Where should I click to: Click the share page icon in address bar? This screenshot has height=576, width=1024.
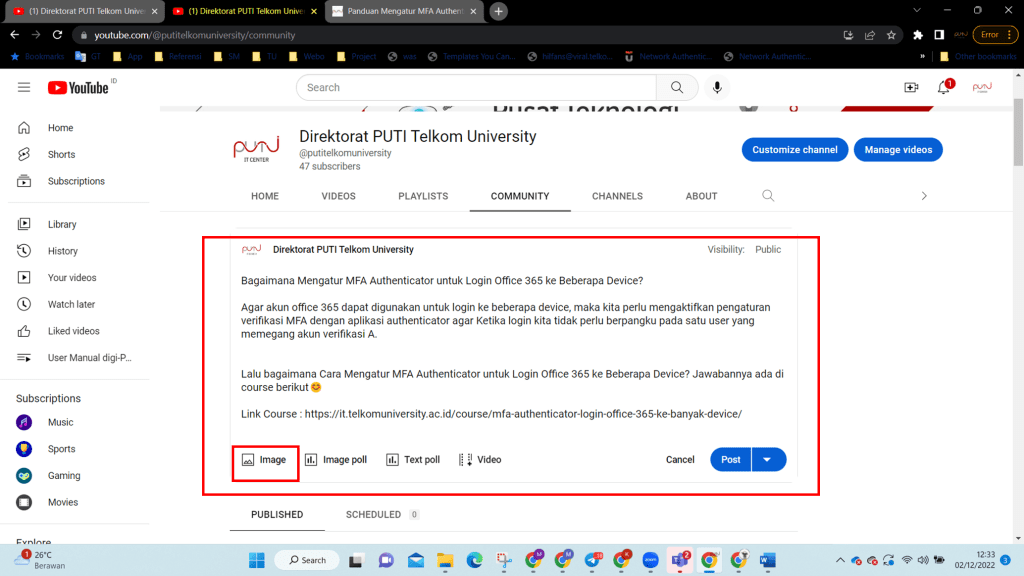(870, 35)
